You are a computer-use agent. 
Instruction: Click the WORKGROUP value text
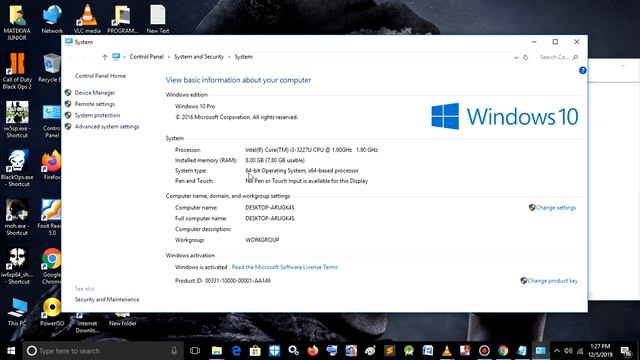click(262, 240)
